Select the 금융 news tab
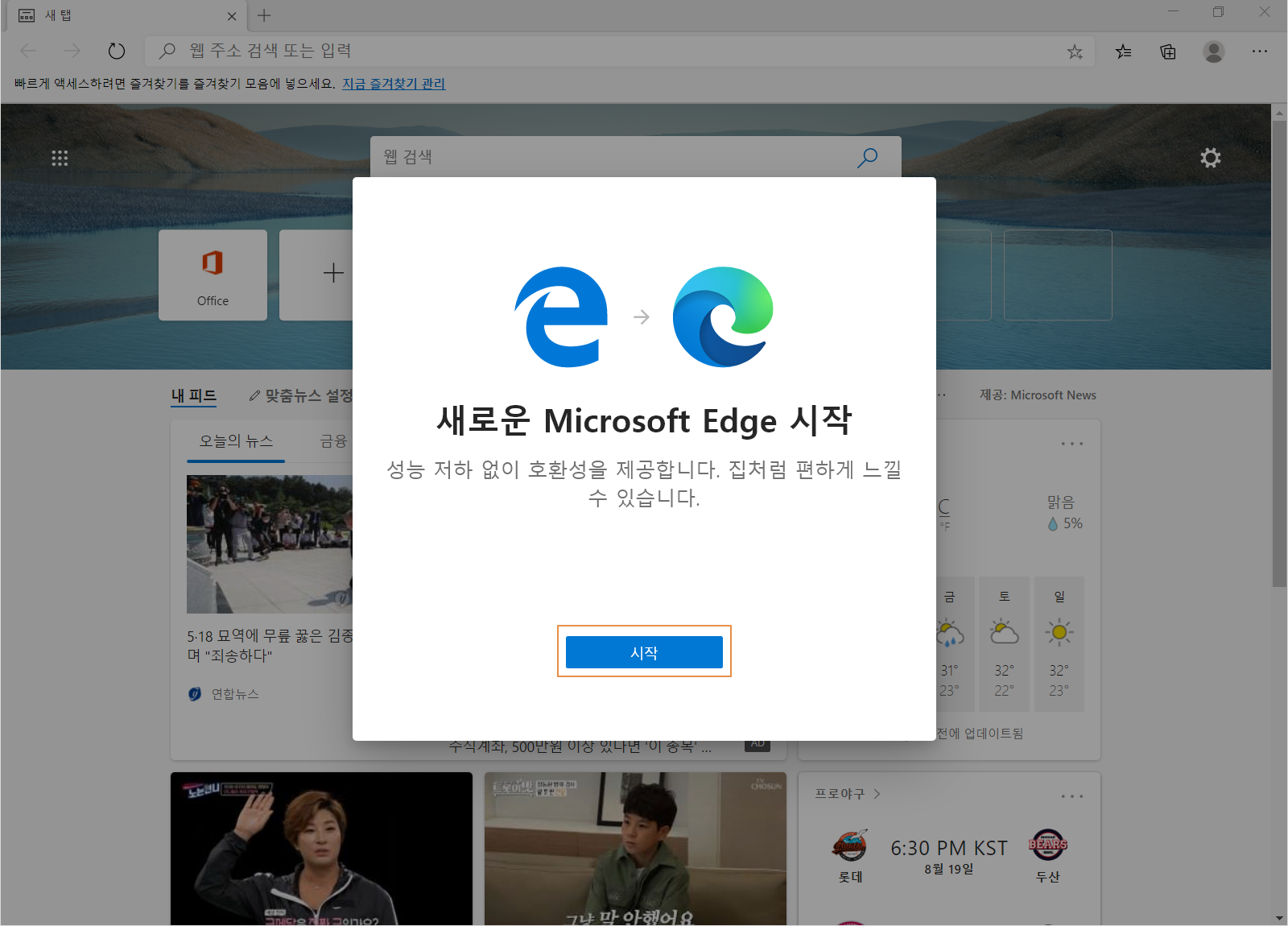Viewport: 1288px width, 926px height. point(333,441)
